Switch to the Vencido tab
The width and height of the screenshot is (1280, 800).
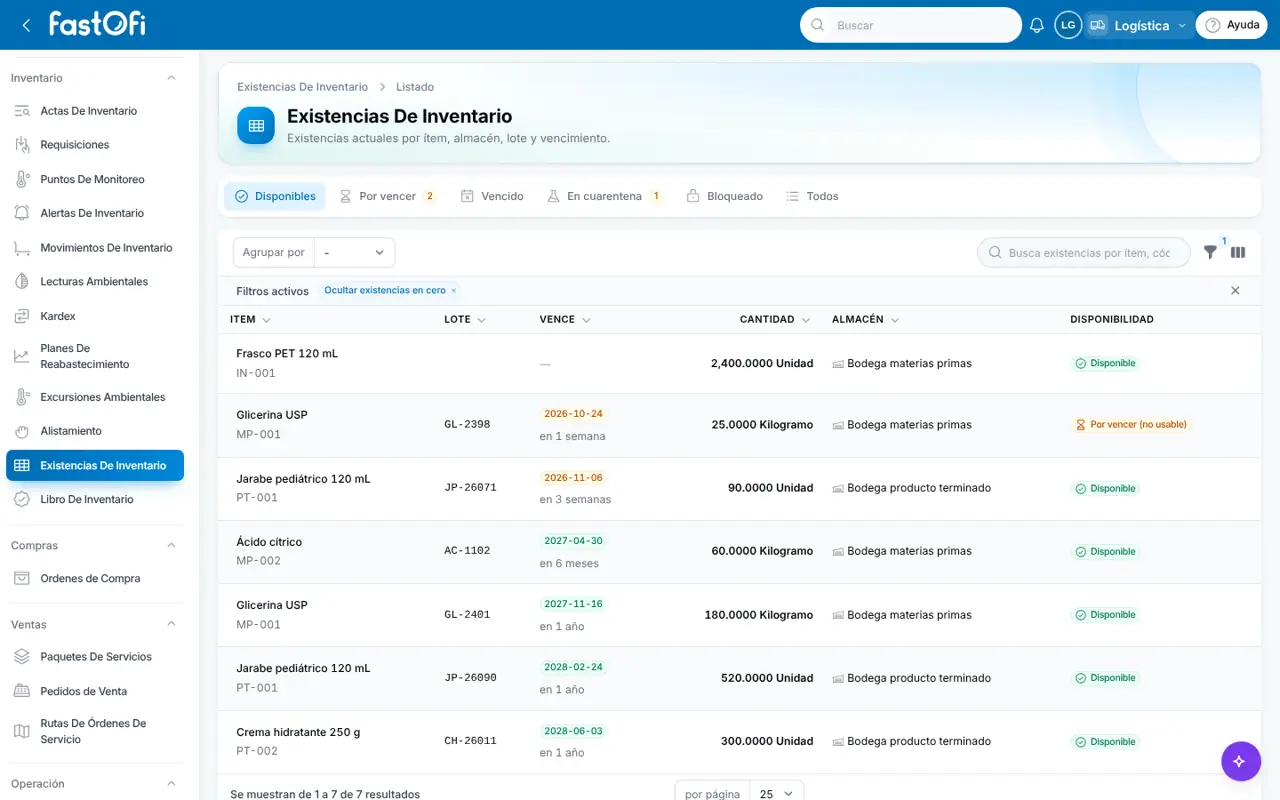tap(492, 196)
